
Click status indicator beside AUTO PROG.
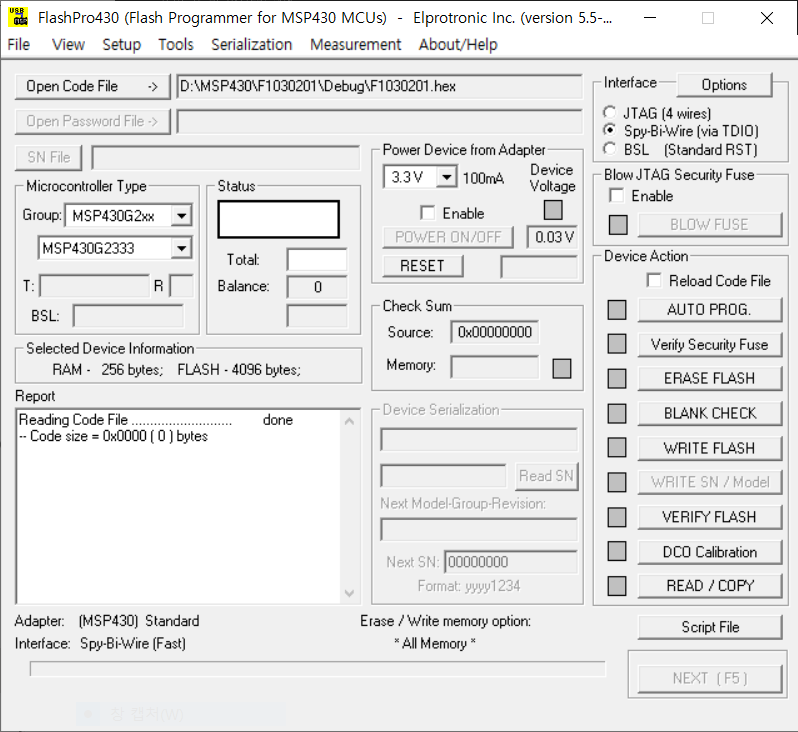point(617,309)
